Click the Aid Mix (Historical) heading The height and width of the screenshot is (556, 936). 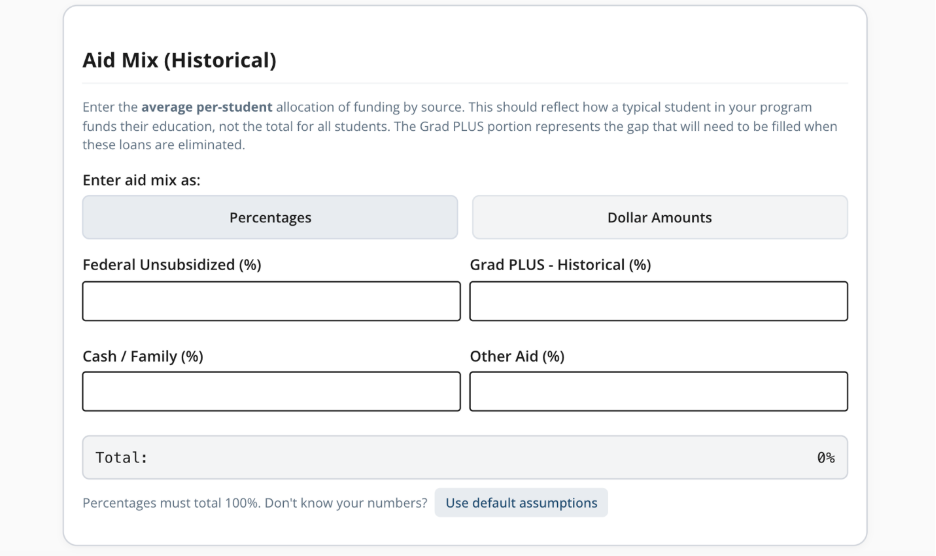tap(179, 61)
